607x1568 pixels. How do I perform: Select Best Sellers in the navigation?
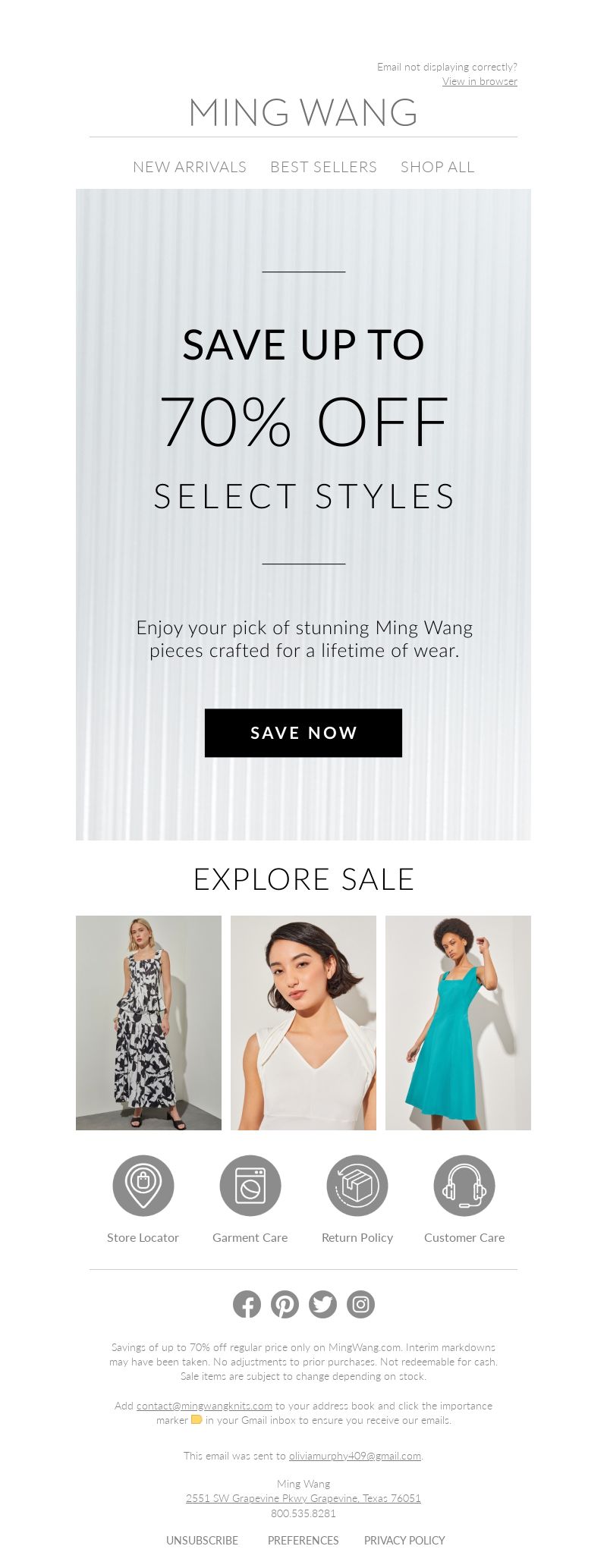(x=323, y=167)
